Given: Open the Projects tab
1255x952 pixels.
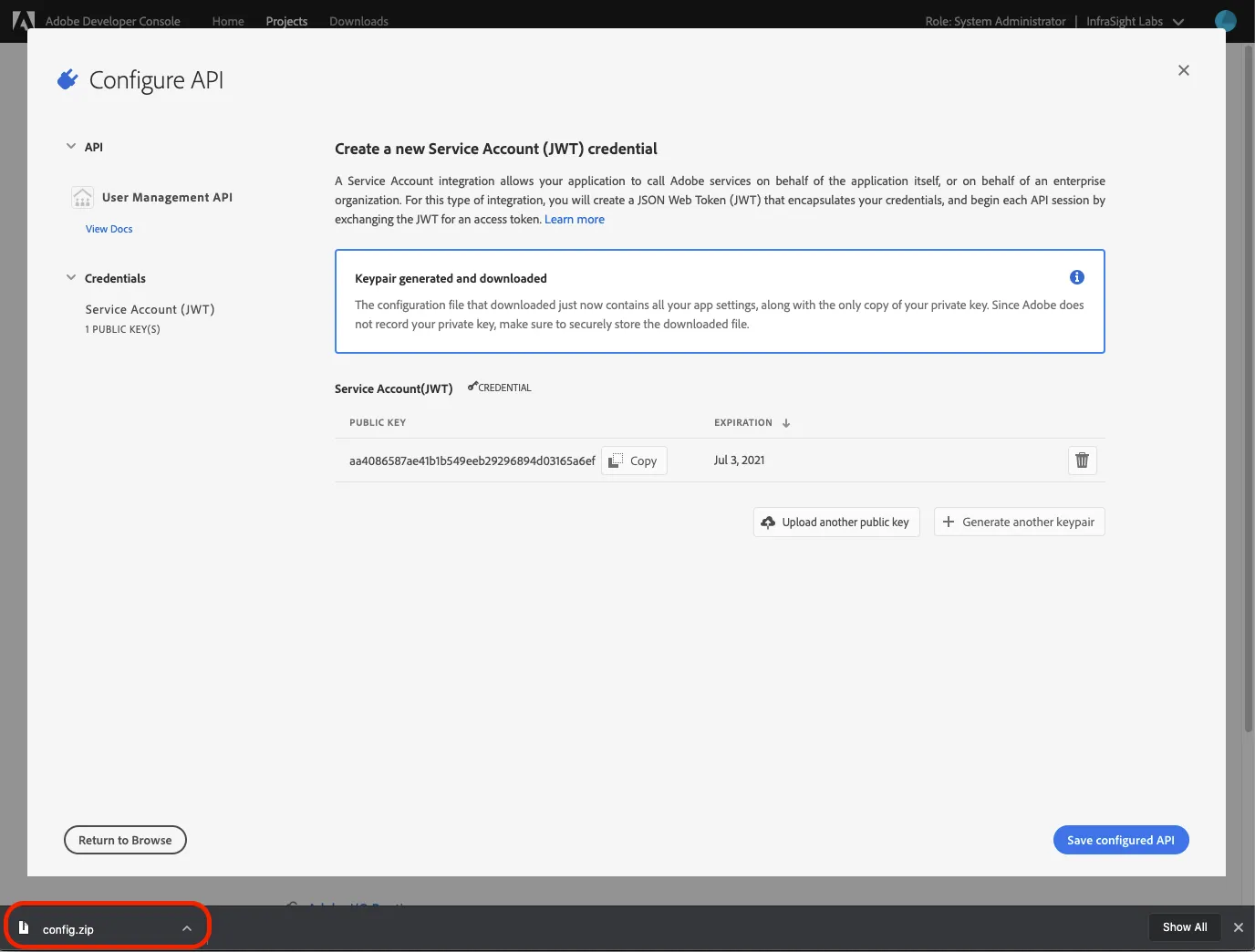Looking at the screenshot, I should click(286, 21).
